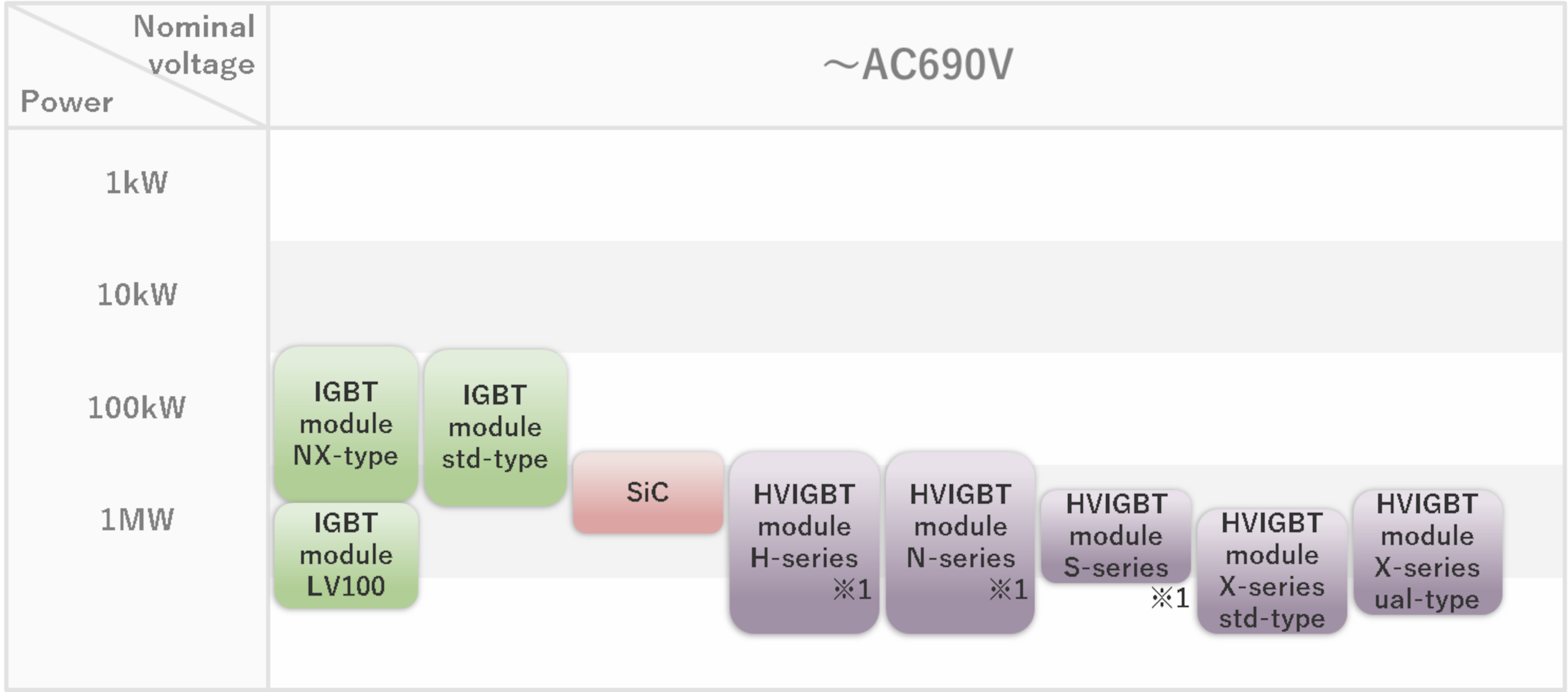This screenshot has height=692, width=1568.
Task: Click the ~AC690V column header
Action: coord(917,65)
